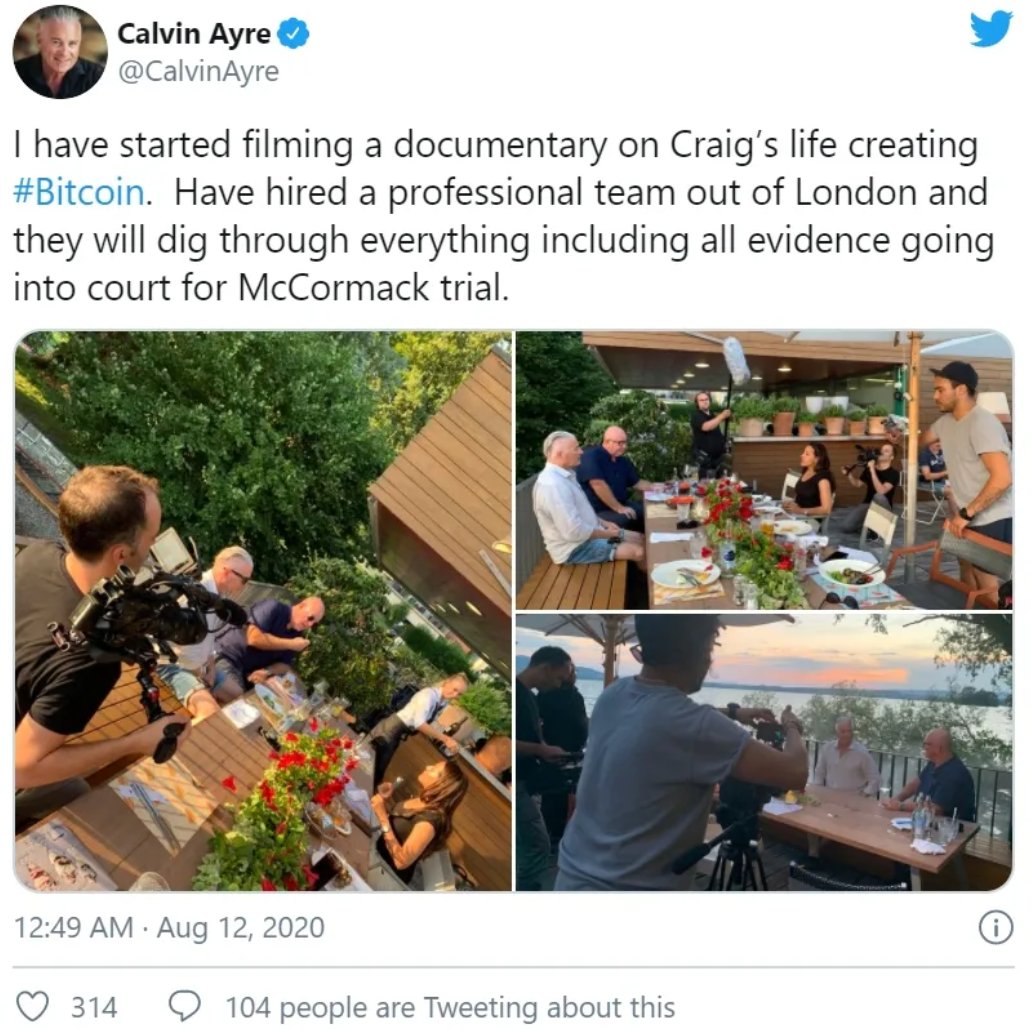The image size is (1031, 1030).
Task: Open the large left cameraman photo
Action: [x=263, y=611]
